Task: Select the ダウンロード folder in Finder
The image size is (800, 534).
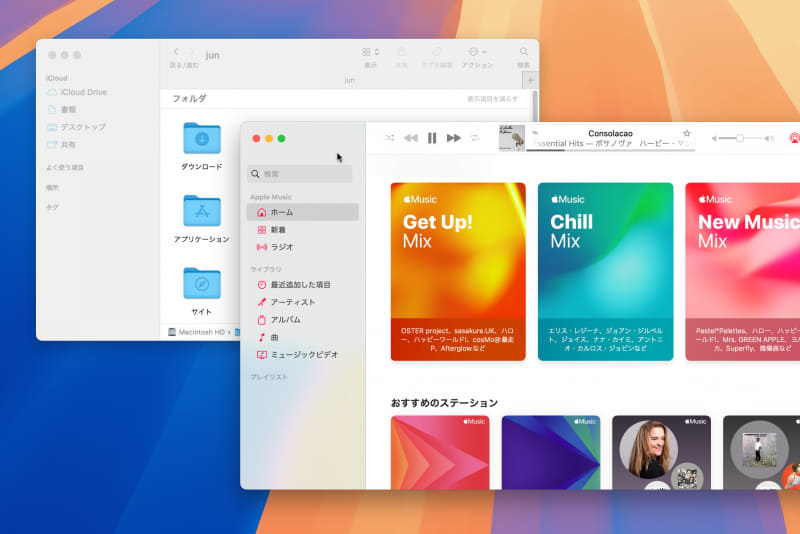Action: [x=202, y=146]
